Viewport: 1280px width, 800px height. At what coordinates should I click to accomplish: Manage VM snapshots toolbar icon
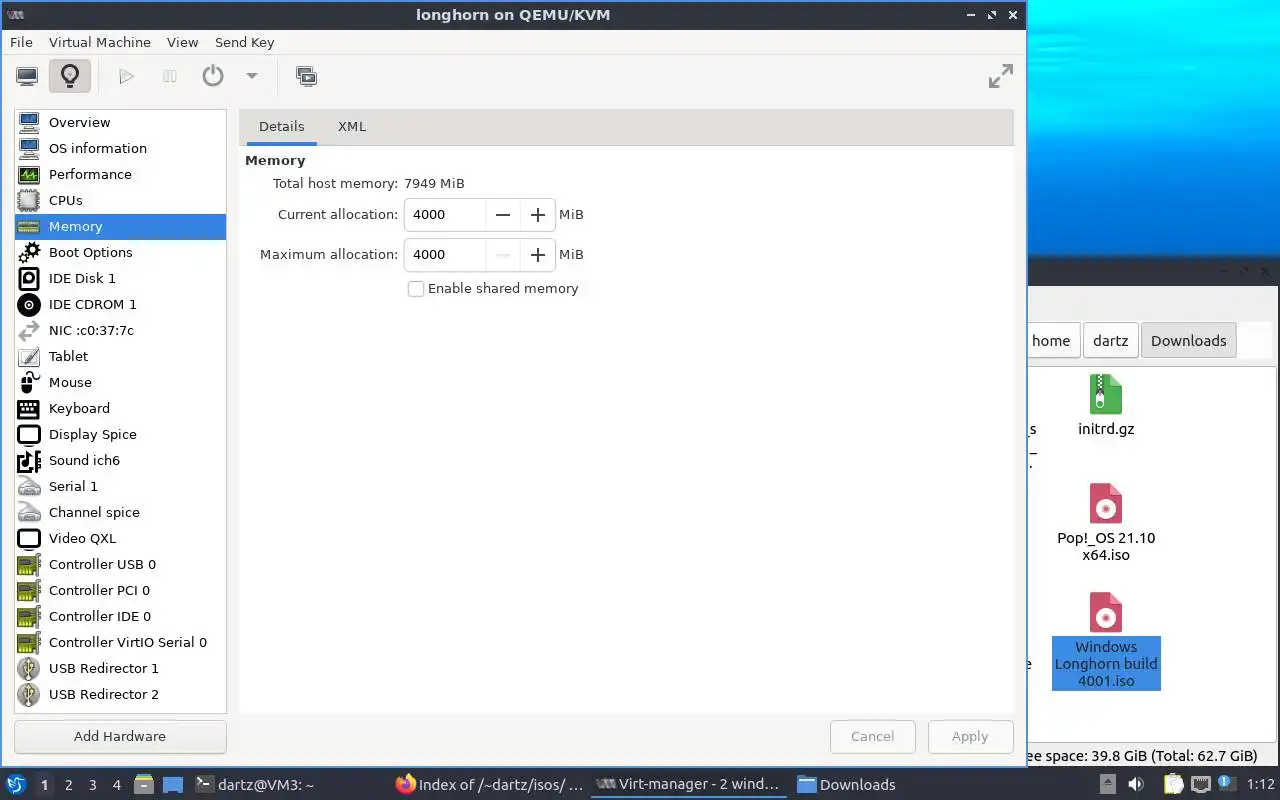tap(306, 76)
